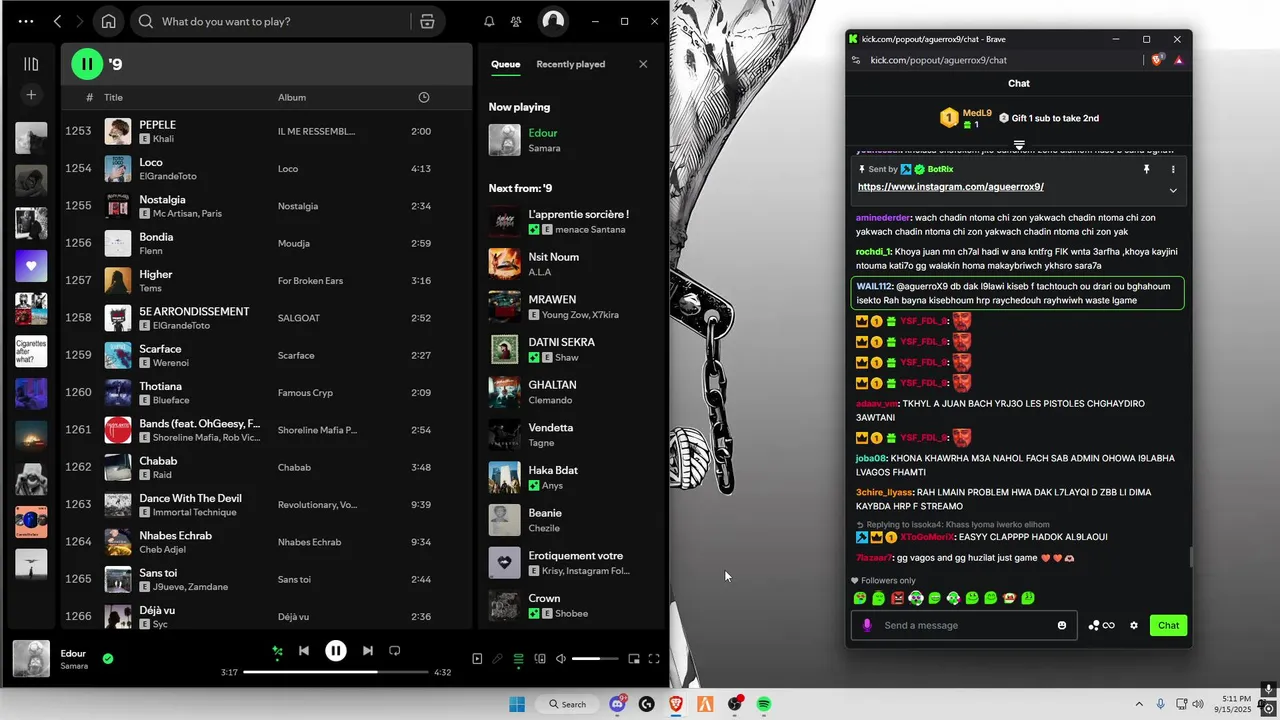The height and width of the screenshot is (720, 1280).
Task: Open the three-dot Spotify menu
Action: click(25, 21)
